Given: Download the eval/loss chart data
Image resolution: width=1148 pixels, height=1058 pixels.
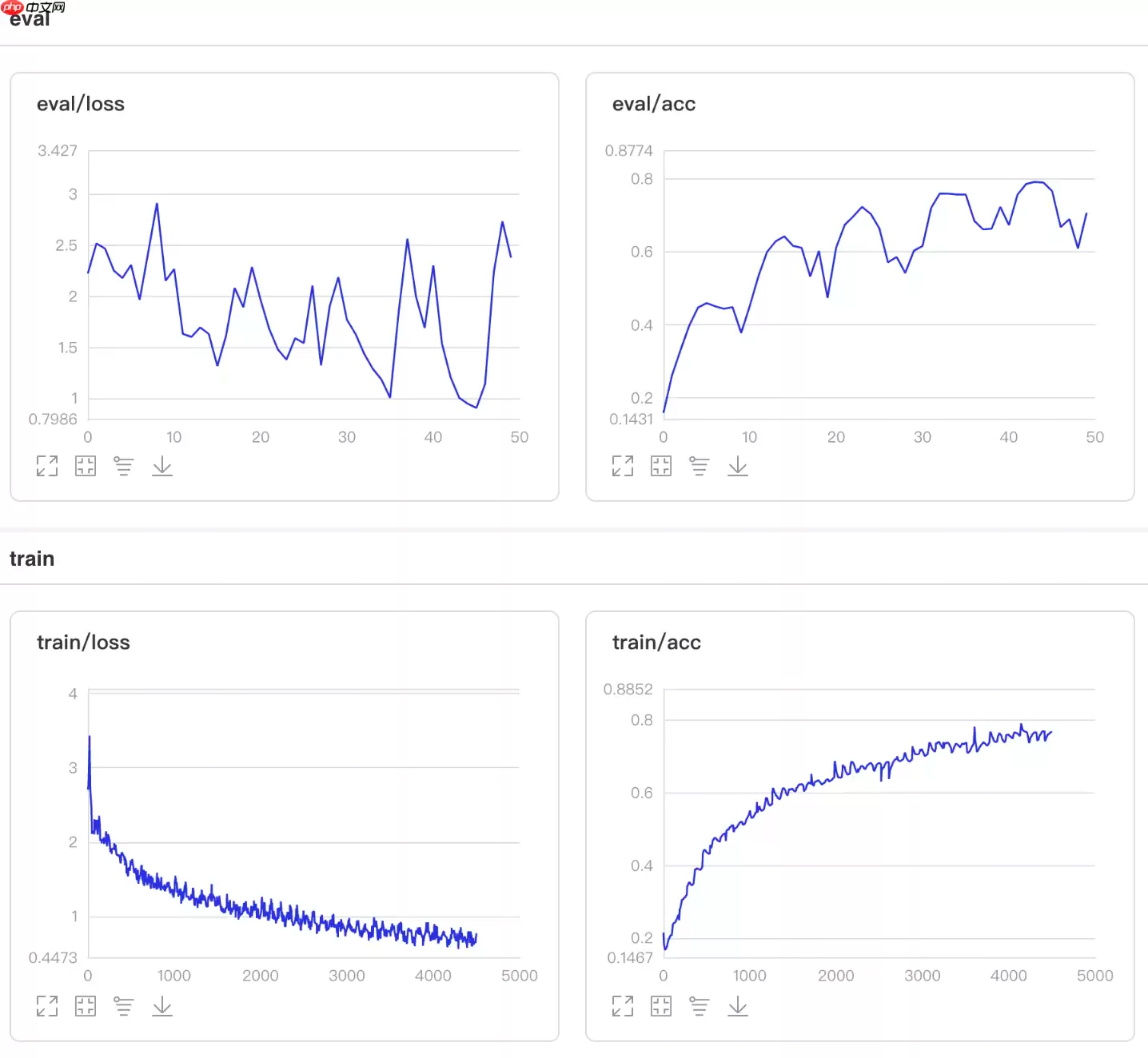Looking at the screenshot, I should pos(162,466).
